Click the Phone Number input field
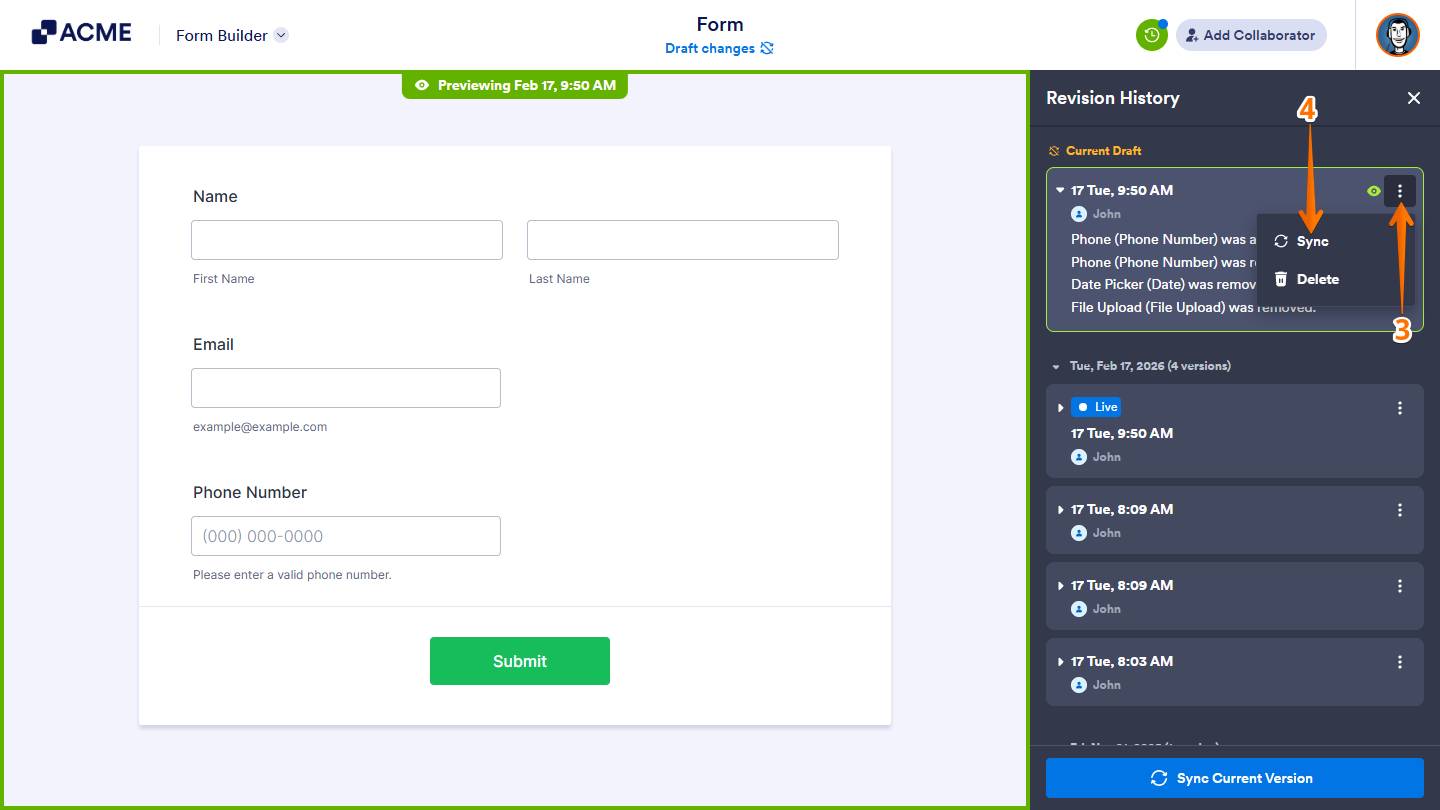Screen dimensions: 1440x810 [x=346, y=536]
